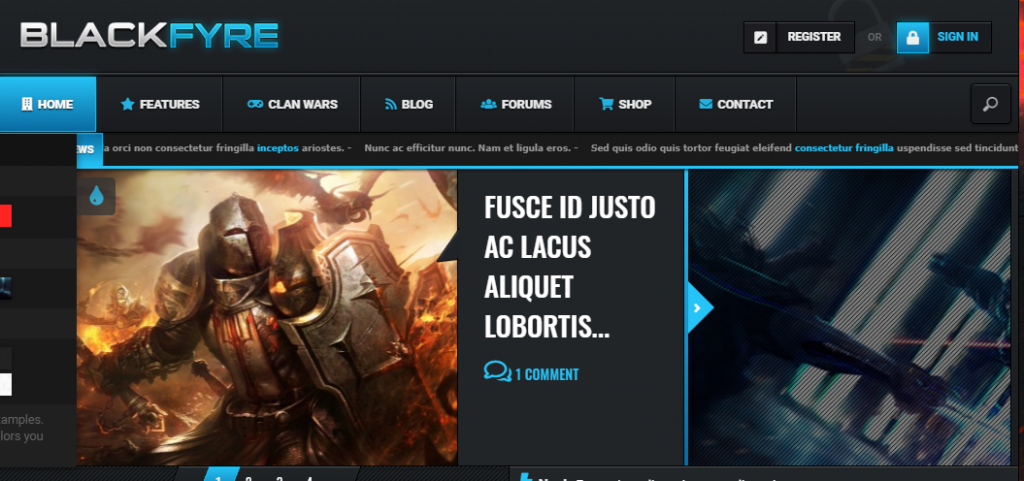The height and width of the screenshot is (481, 1024).
Task: Click the star icon next to Features
Action: pos(127,104)
